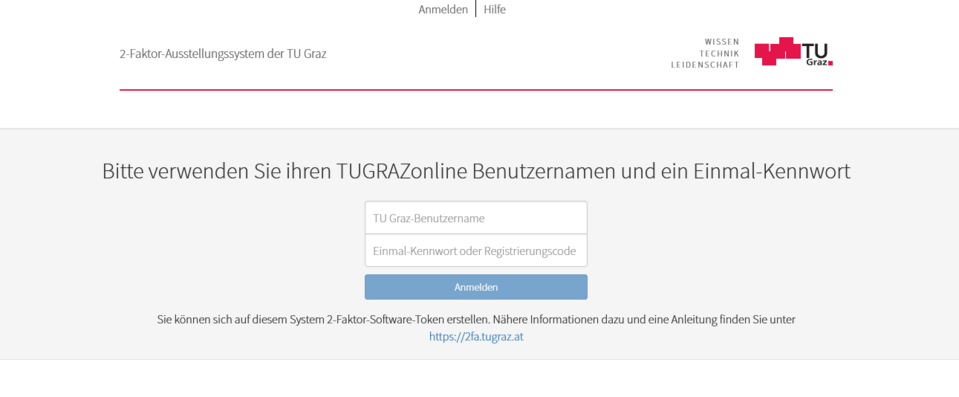Open the Anmelden link in top navigation
The width and height of the screenshot is (959, 397).
(x=443, y=10)
